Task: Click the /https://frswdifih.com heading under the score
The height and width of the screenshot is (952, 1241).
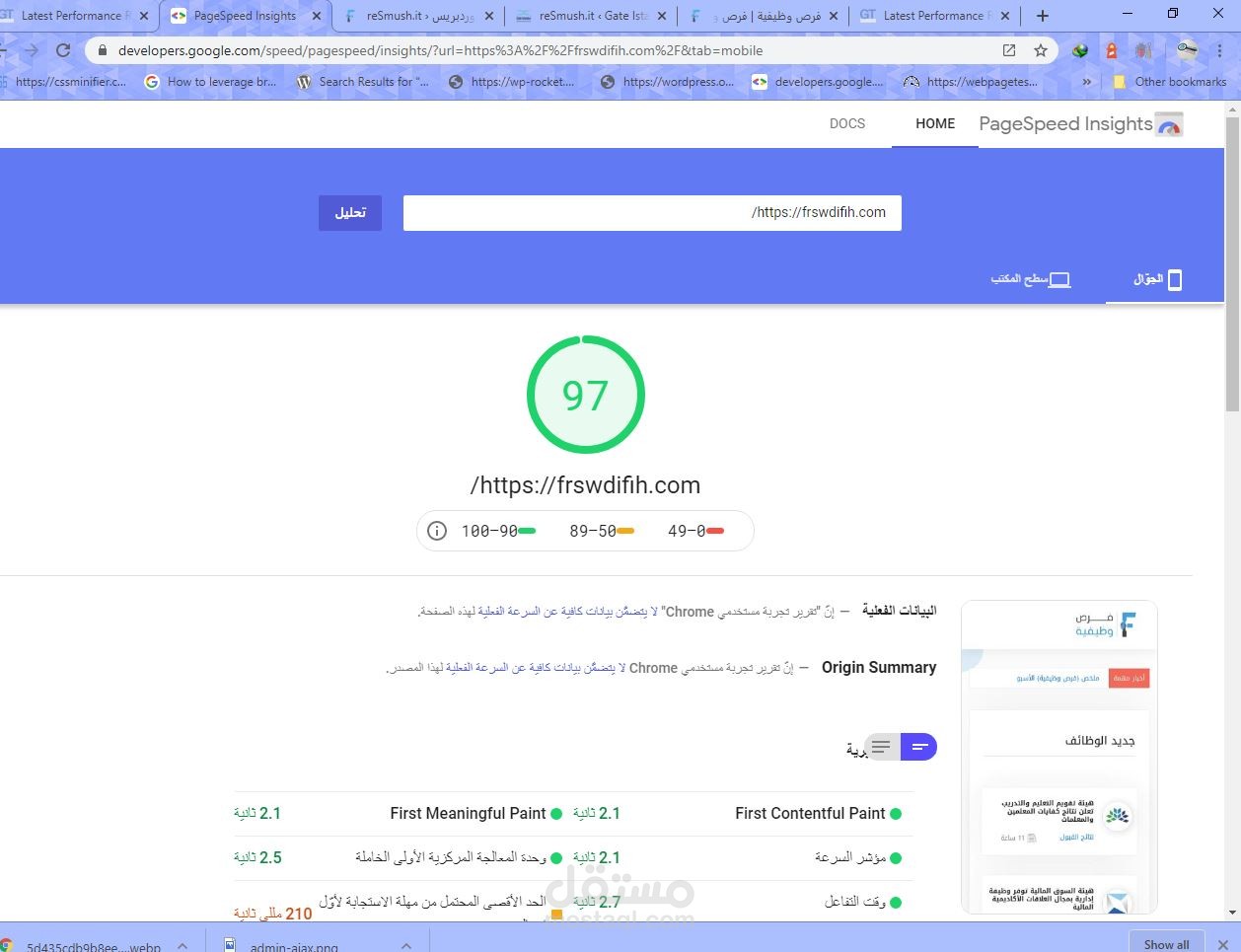Action: 586,485
